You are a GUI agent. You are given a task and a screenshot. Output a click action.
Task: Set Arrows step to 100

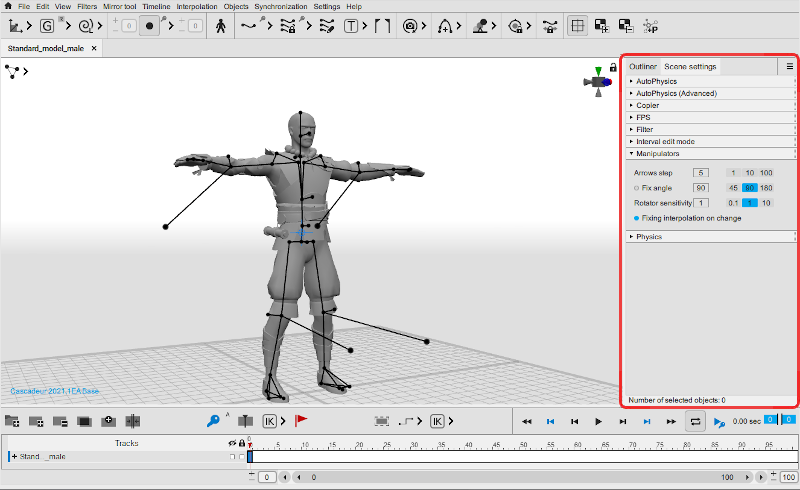[766, 173]
